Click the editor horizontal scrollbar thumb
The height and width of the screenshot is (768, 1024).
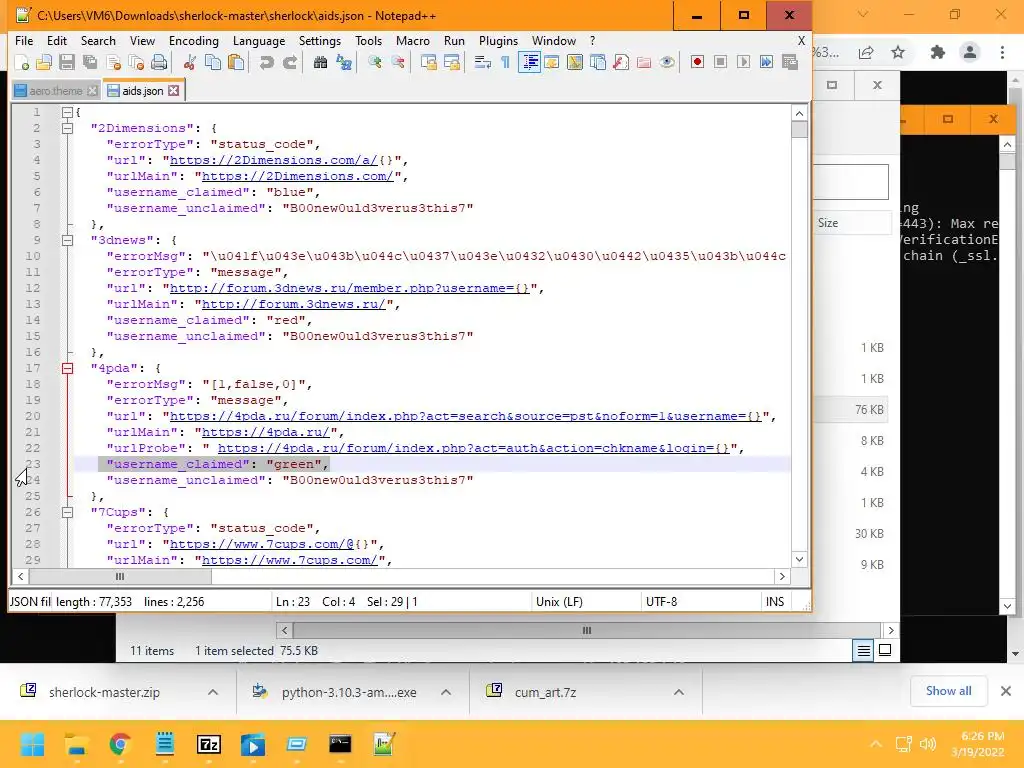point(120,577)
